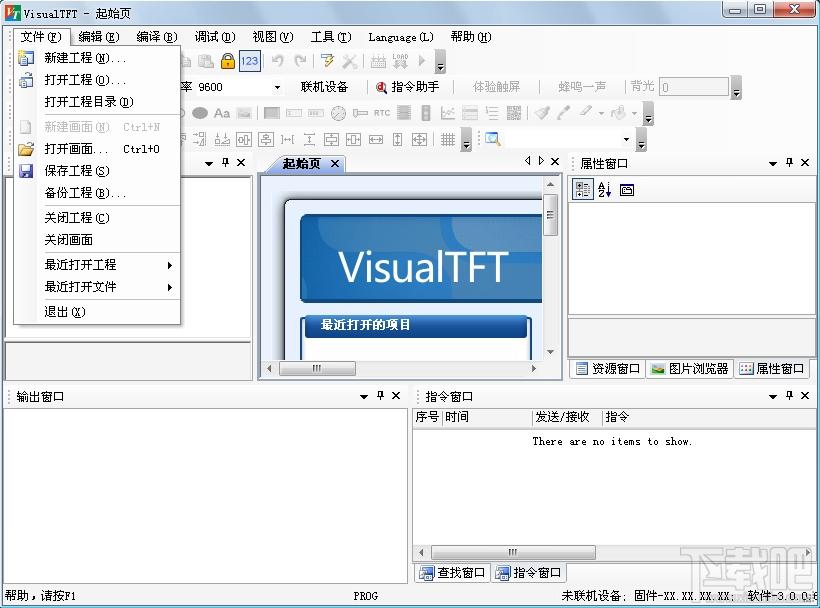
Task: Choose 备份工程 from the File menu
Action: pyautogui.click(x=98, y=193)
